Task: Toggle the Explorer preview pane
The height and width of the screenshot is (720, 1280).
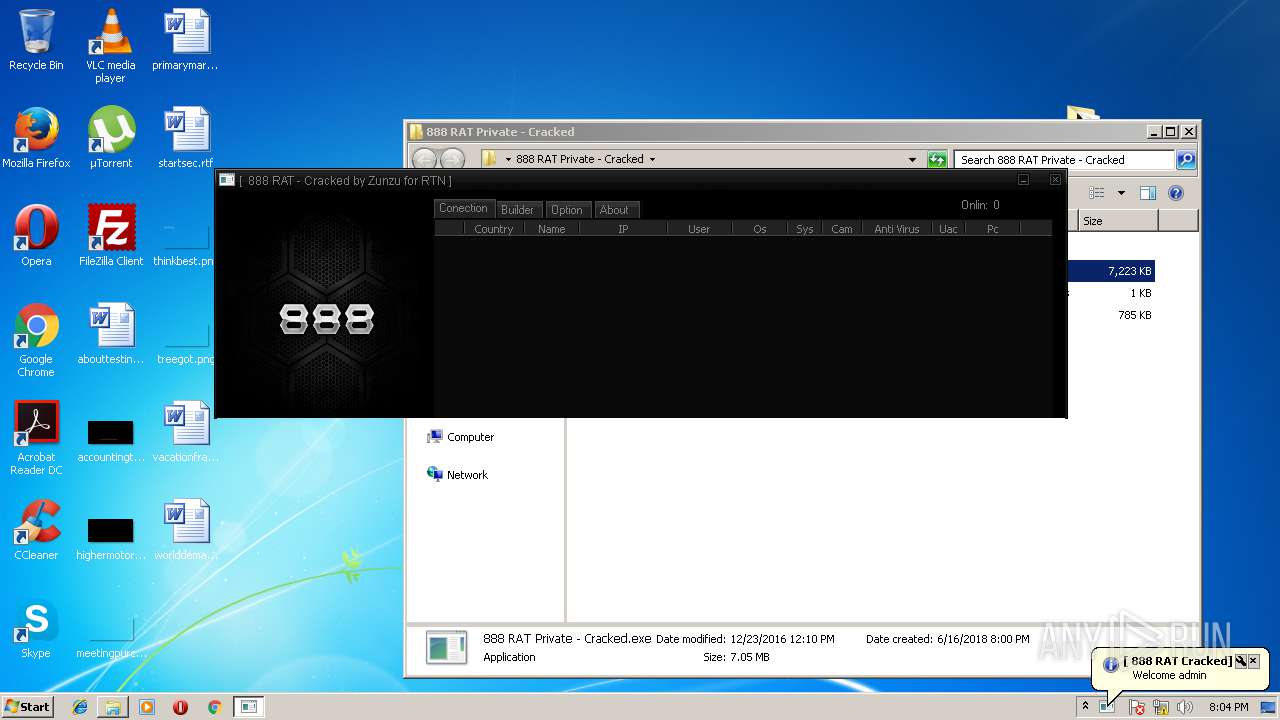Action: tap(1148, 193)
